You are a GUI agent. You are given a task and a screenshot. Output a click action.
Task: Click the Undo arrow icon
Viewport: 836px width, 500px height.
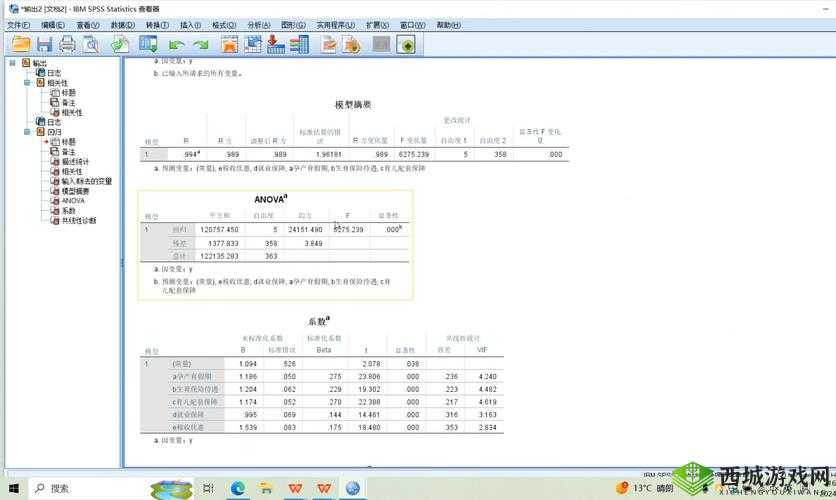[176, 44]
